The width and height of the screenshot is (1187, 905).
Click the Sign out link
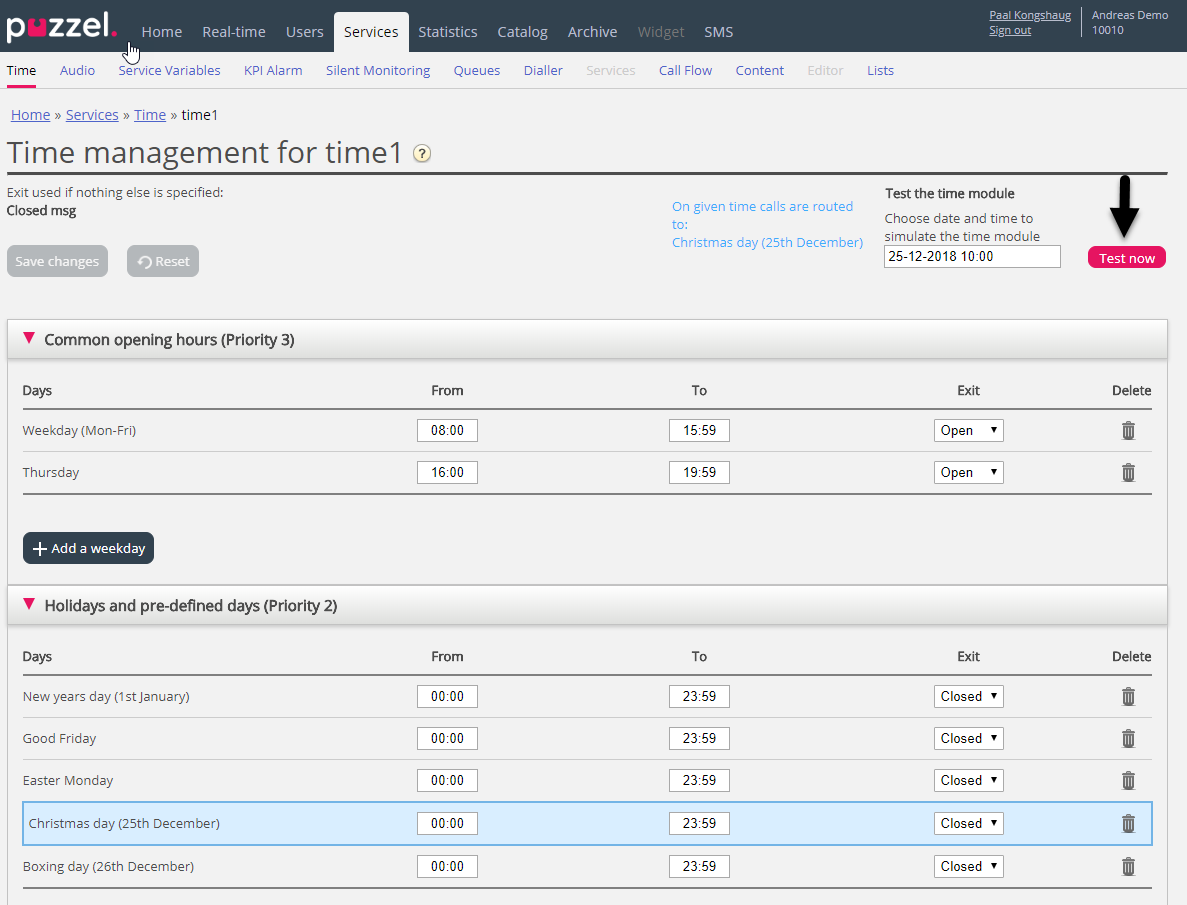click(x=1009, y=31)
